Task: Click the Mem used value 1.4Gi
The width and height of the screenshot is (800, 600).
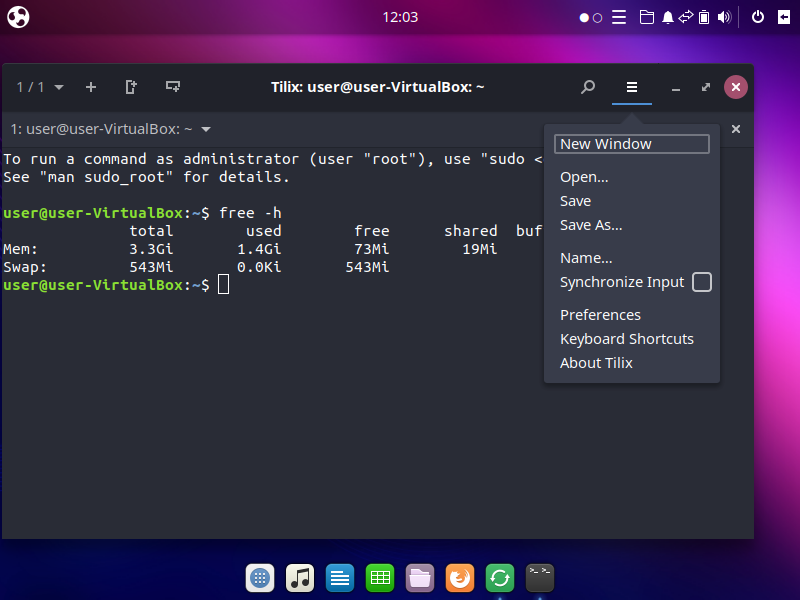Action: coord(259,249)
